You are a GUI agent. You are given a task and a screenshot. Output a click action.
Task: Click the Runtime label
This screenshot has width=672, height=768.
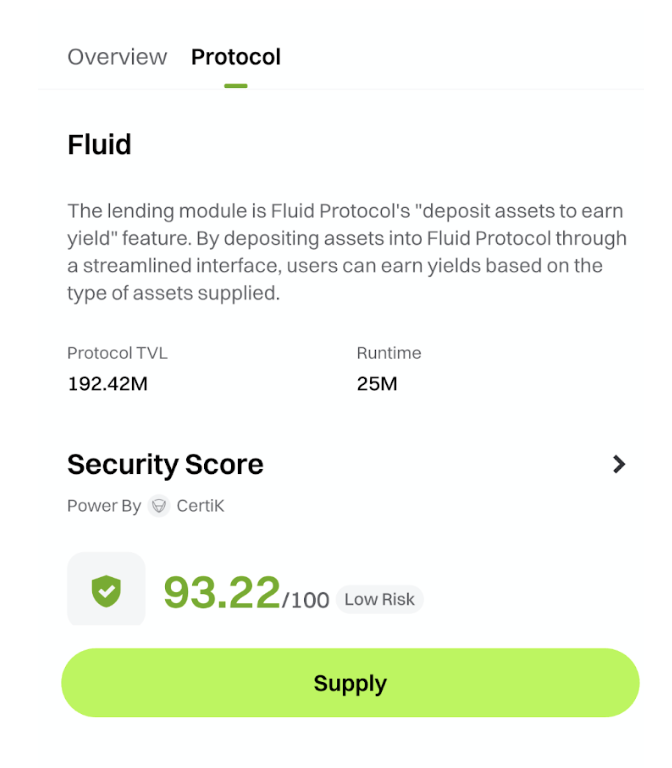coord(389,353)
